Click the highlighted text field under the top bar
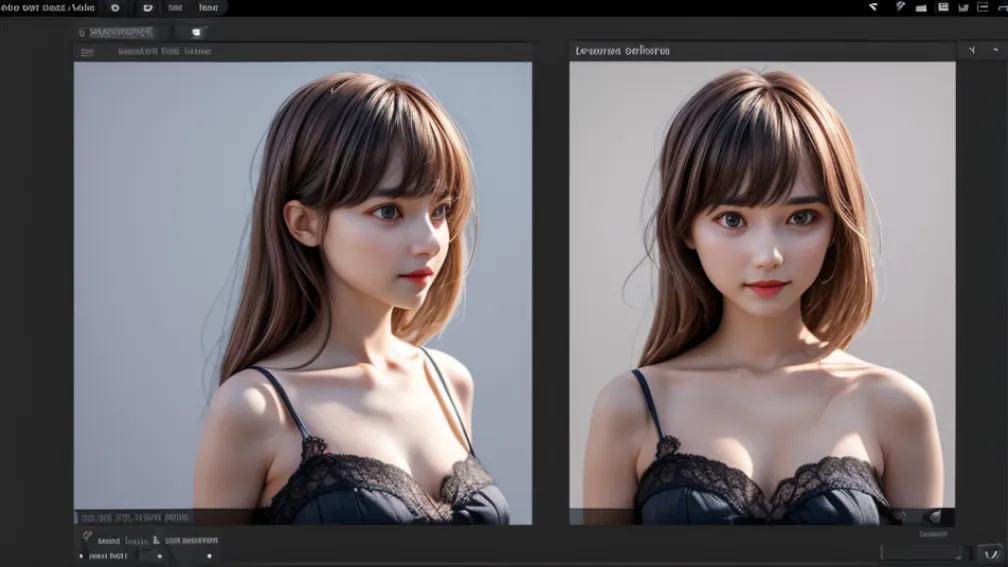Image resolution: width=1008 pixels, height=567 pixels. [x=122, y=32]
